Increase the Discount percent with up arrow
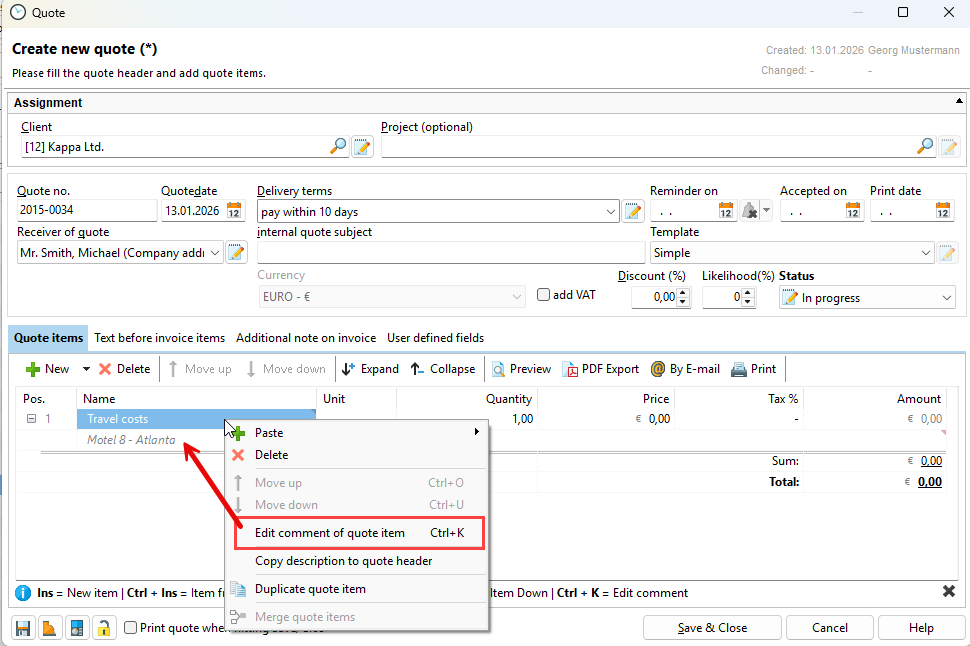This screenshot has width=970, height=646. [683, 293]
